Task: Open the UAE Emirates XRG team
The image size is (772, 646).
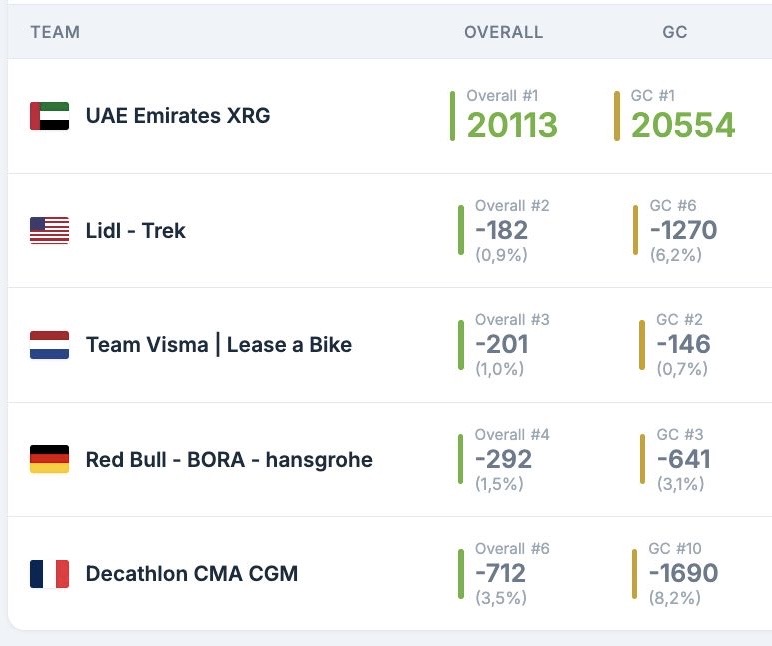Action: (x=178, y=116)
